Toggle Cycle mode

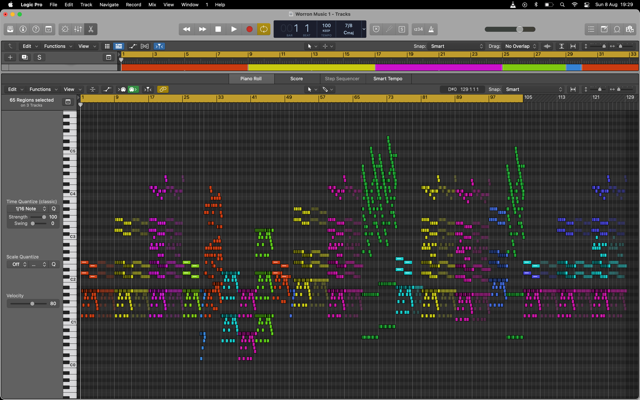pyautogui.click(x=264, y=29)
